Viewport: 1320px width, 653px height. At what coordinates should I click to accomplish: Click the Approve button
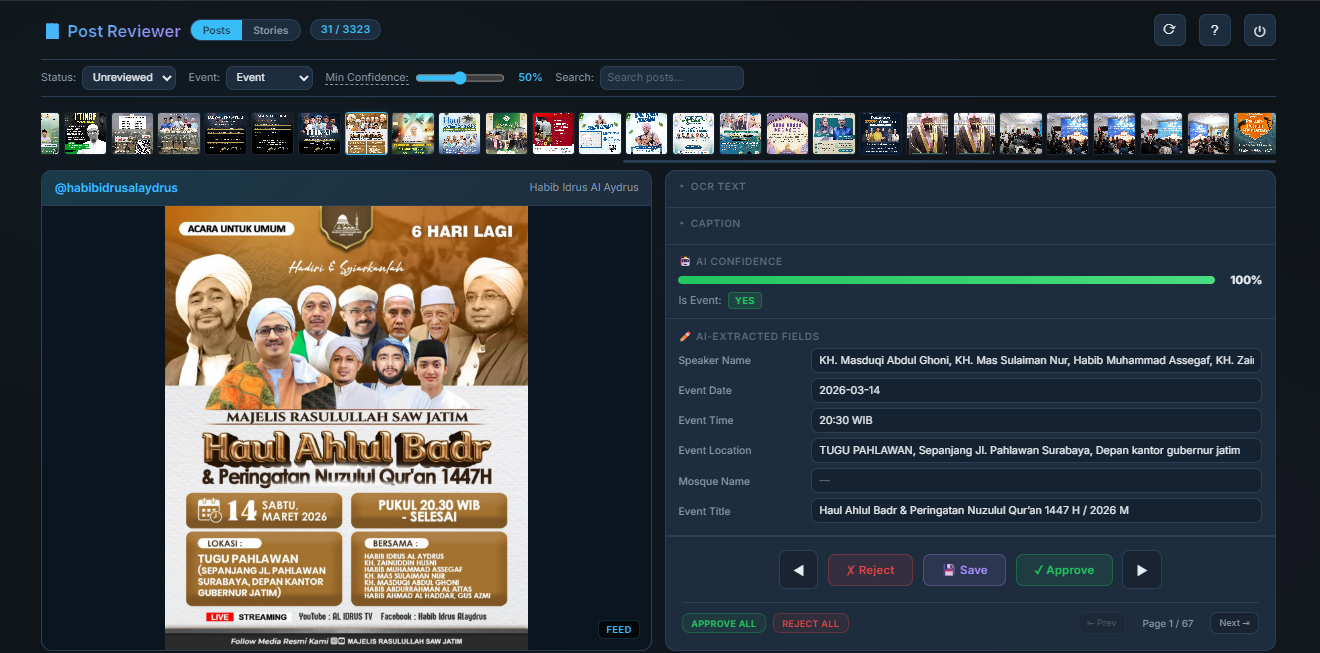[1063, 570]
